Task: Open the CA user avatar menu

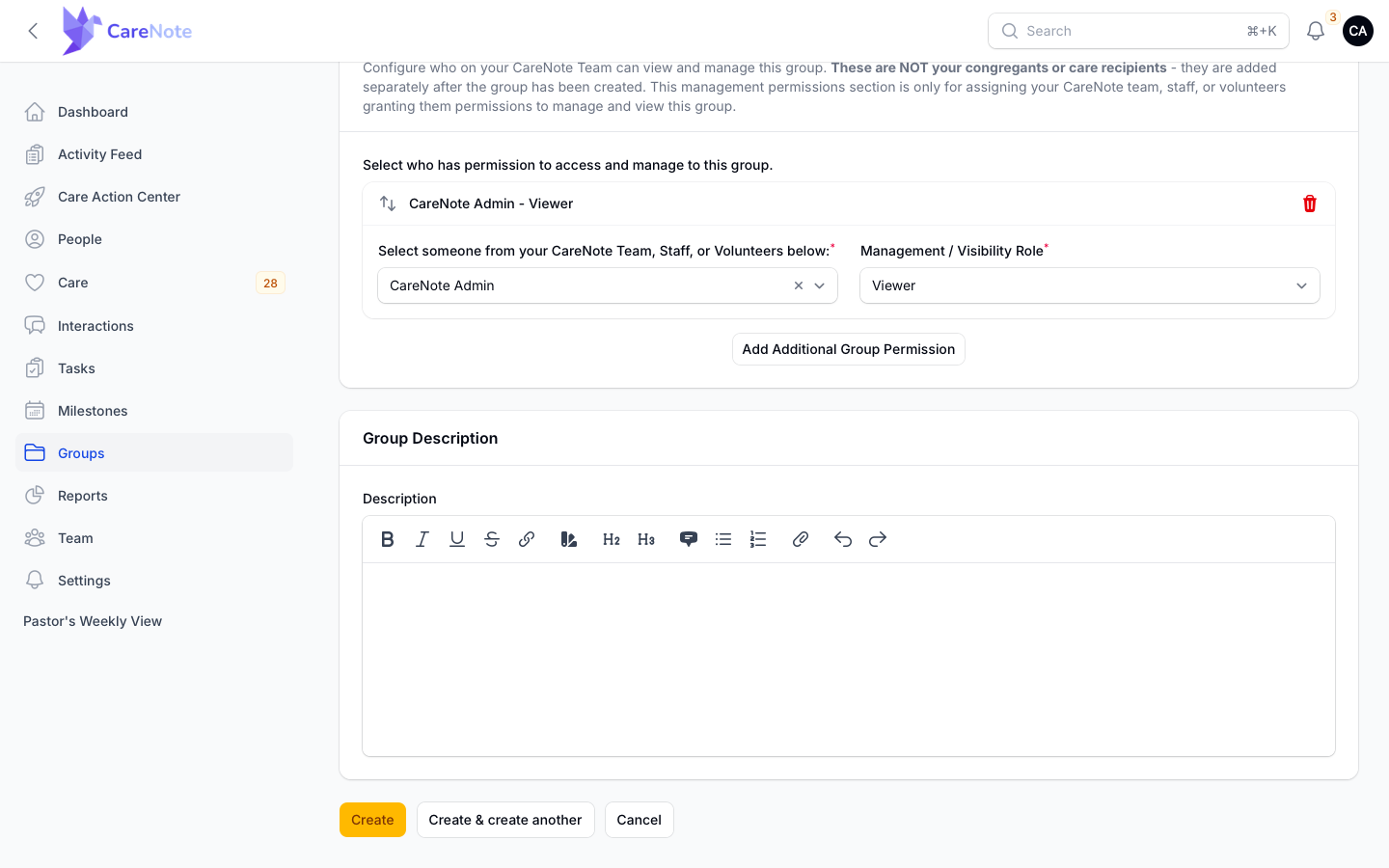Action: point(1358,31)
